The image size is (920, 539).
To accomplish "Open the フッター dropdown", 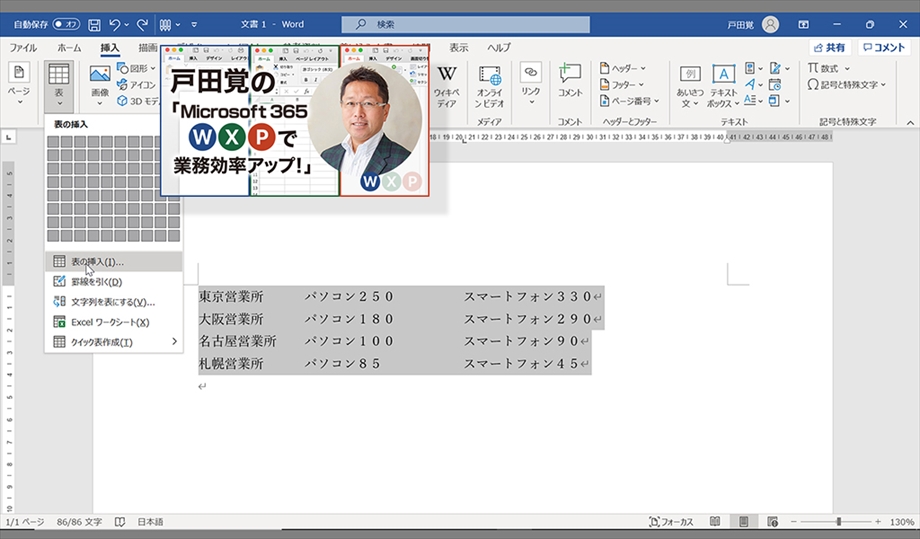I will (621, 84).
